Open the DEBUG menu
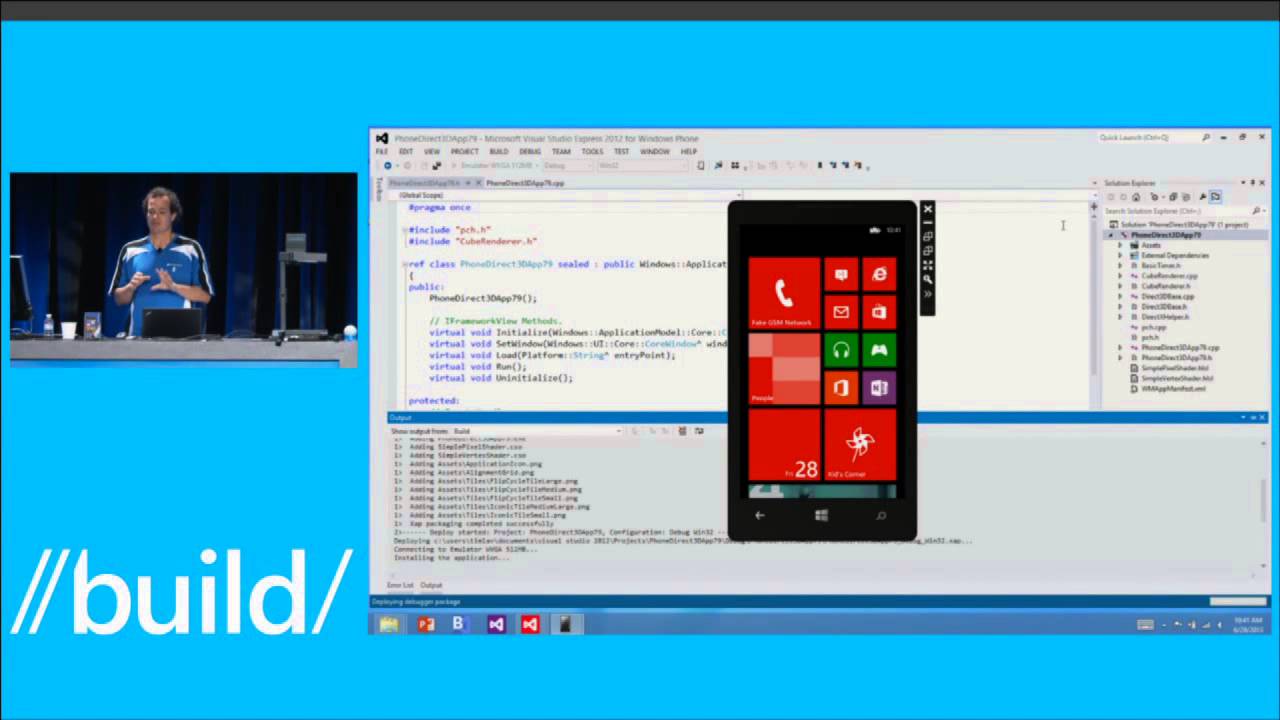The width and height of the screenshot is (1280, 720). (x=530, y=152)
